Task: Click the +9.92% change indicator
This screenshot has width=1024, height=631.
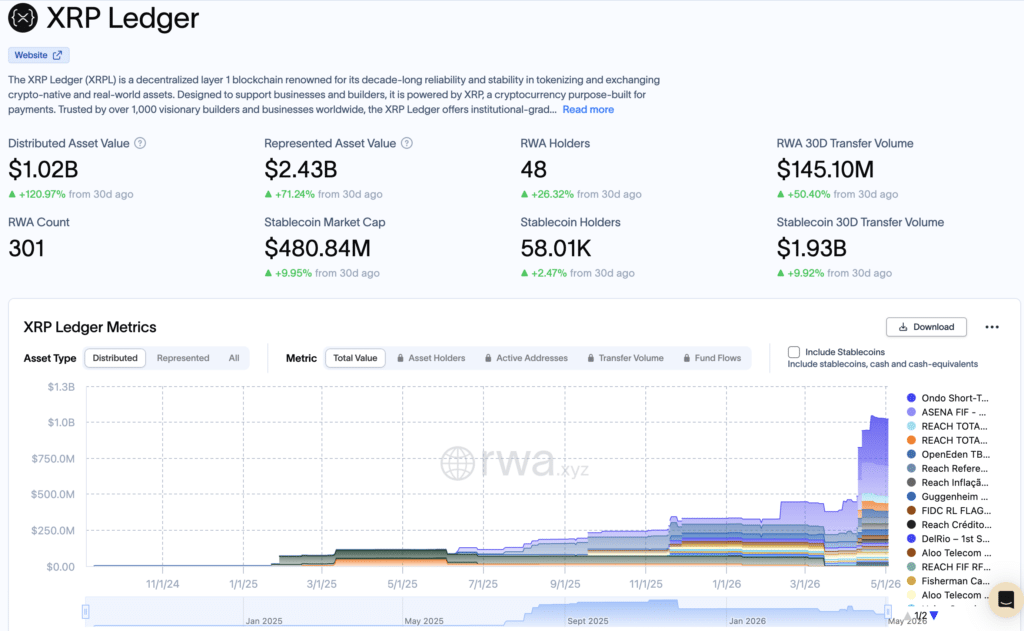Action: [801, 273]
